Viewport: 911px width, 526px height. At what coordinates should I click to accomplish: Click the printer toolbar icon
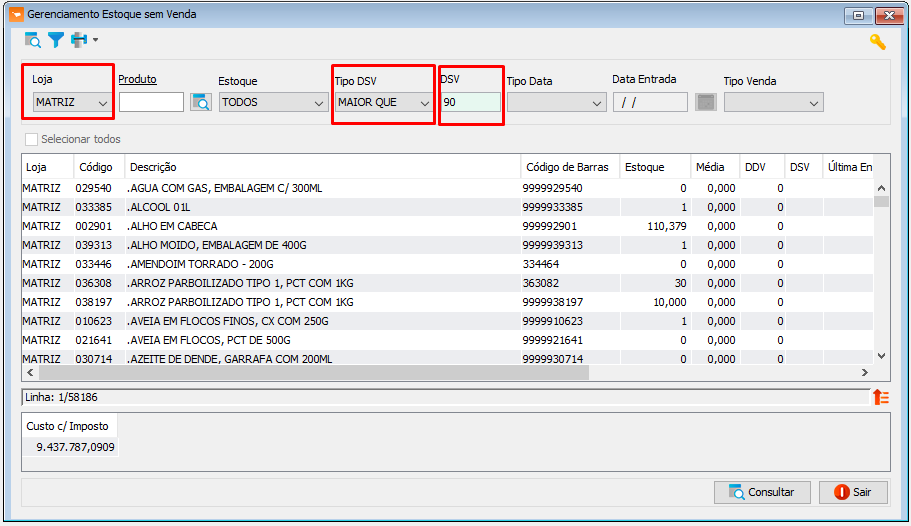79,40
